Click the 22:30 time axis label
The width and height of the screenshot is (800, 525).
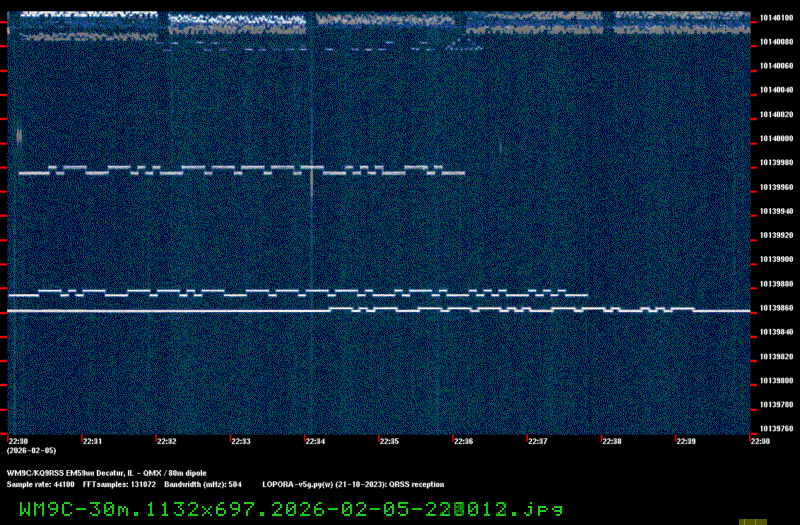(19, 441)
